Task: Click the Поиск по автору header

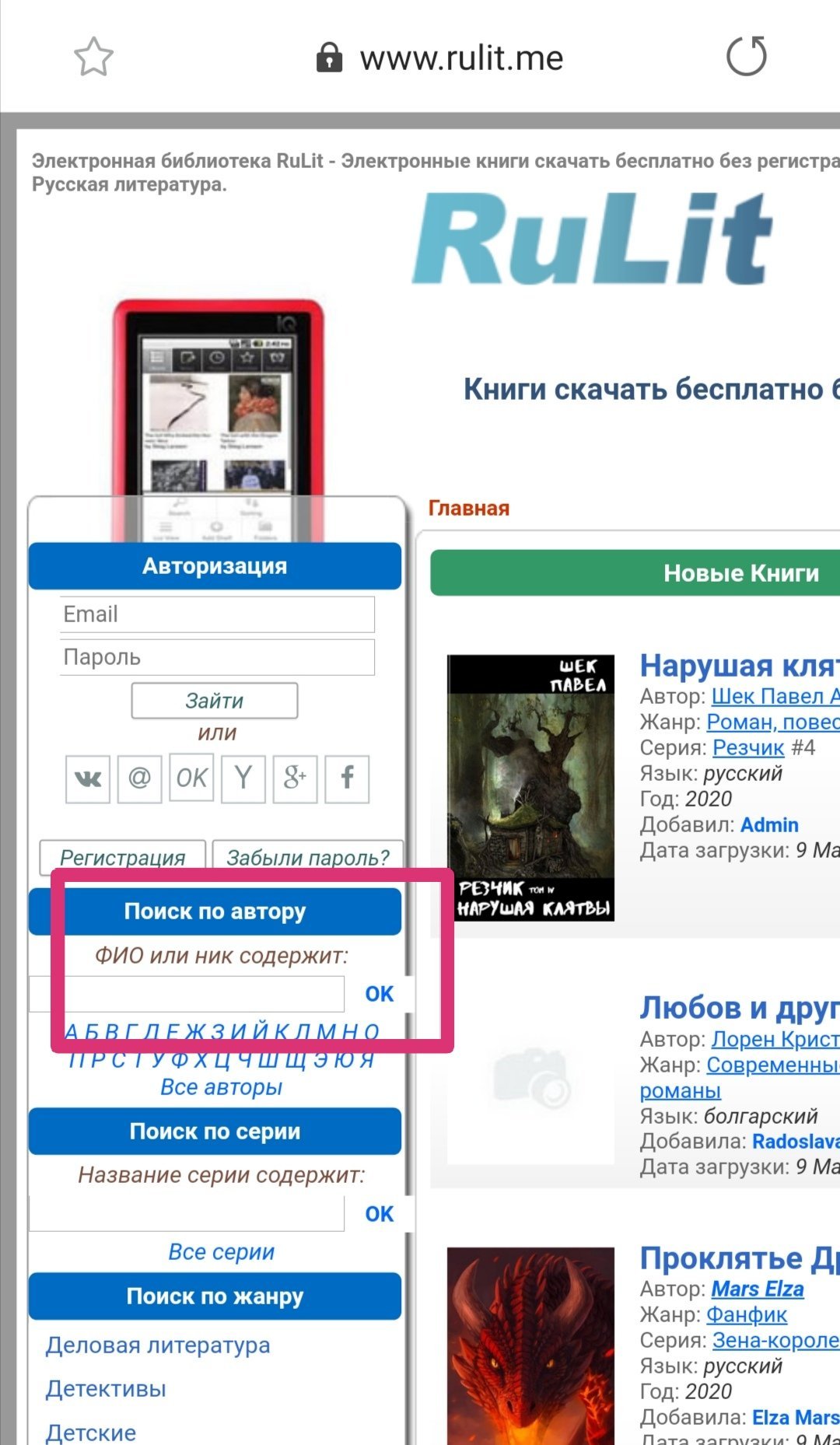Action: pyautogui.click(x=215, y=911)
